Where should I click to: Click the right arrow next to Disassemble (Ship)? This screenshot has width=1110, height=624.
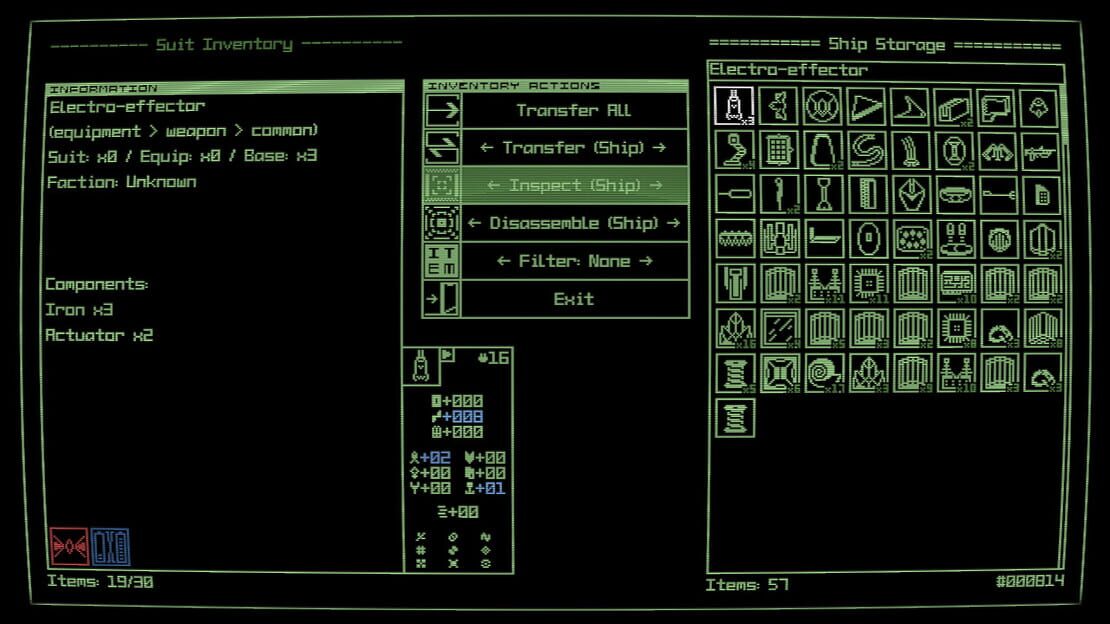[x=673, y=223]
